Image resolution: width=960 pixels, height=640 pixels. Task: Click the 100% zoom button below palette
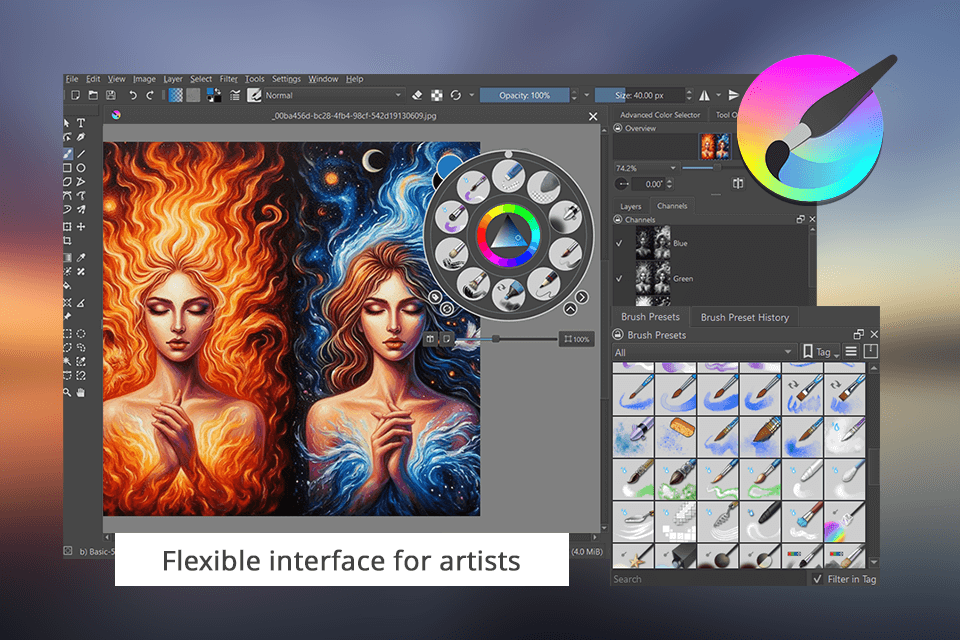click(x=577, y=339)
